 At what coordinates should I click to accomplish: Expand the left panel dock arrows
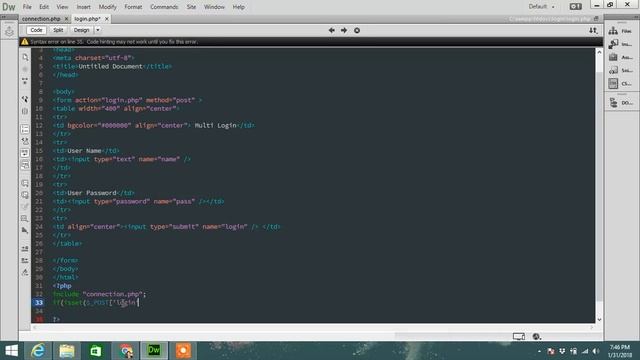pos(3,17)
